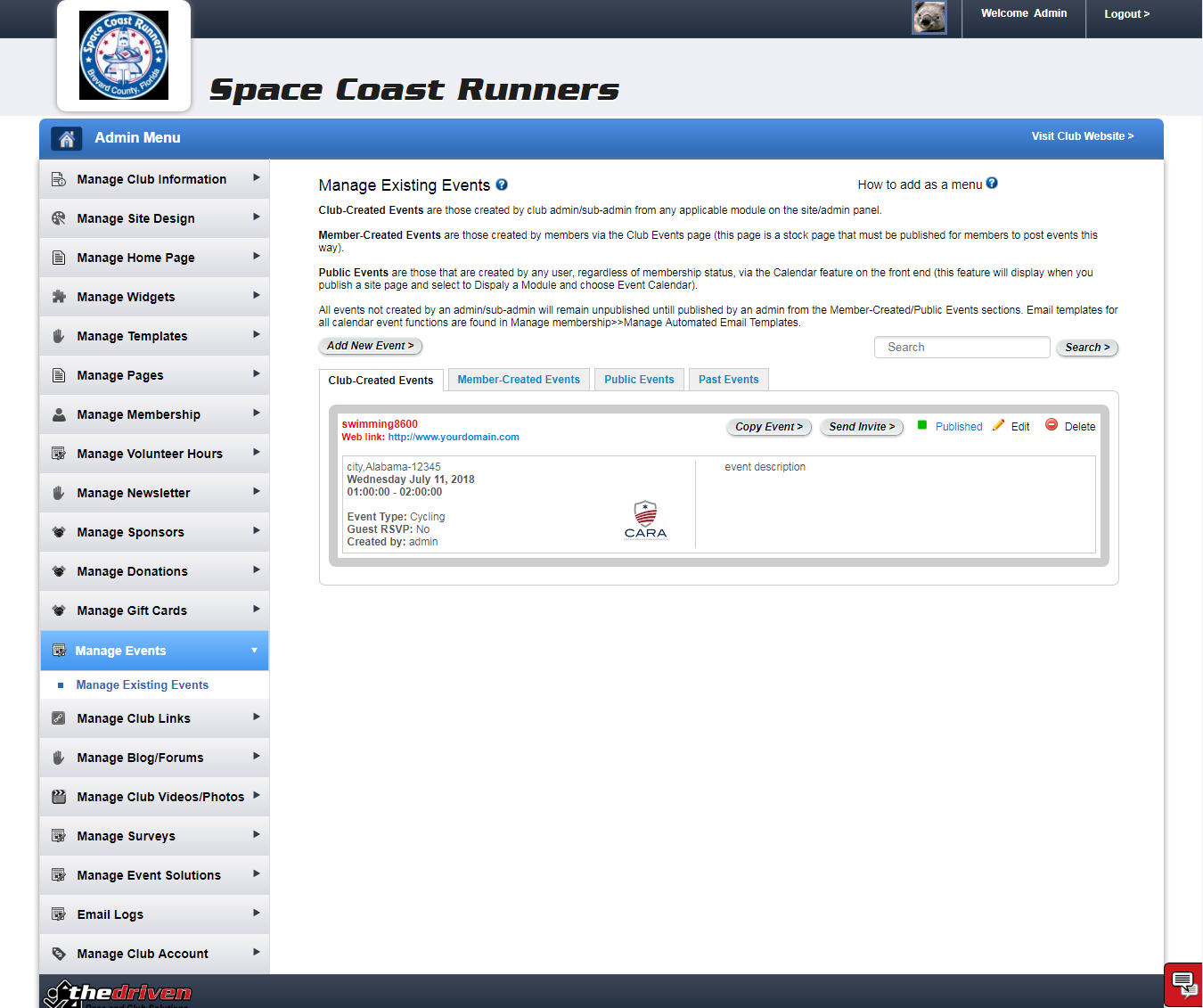Click the help icon beside Manage Existing Events

point(502,184)
